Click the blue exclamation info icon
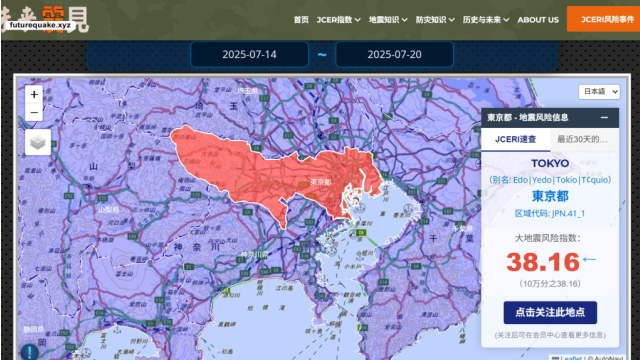Screen dimensions: 640x360 point(29,352)
